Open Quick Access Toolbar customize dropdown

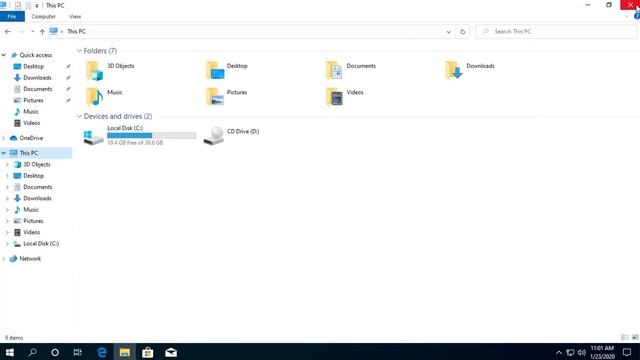37,6
